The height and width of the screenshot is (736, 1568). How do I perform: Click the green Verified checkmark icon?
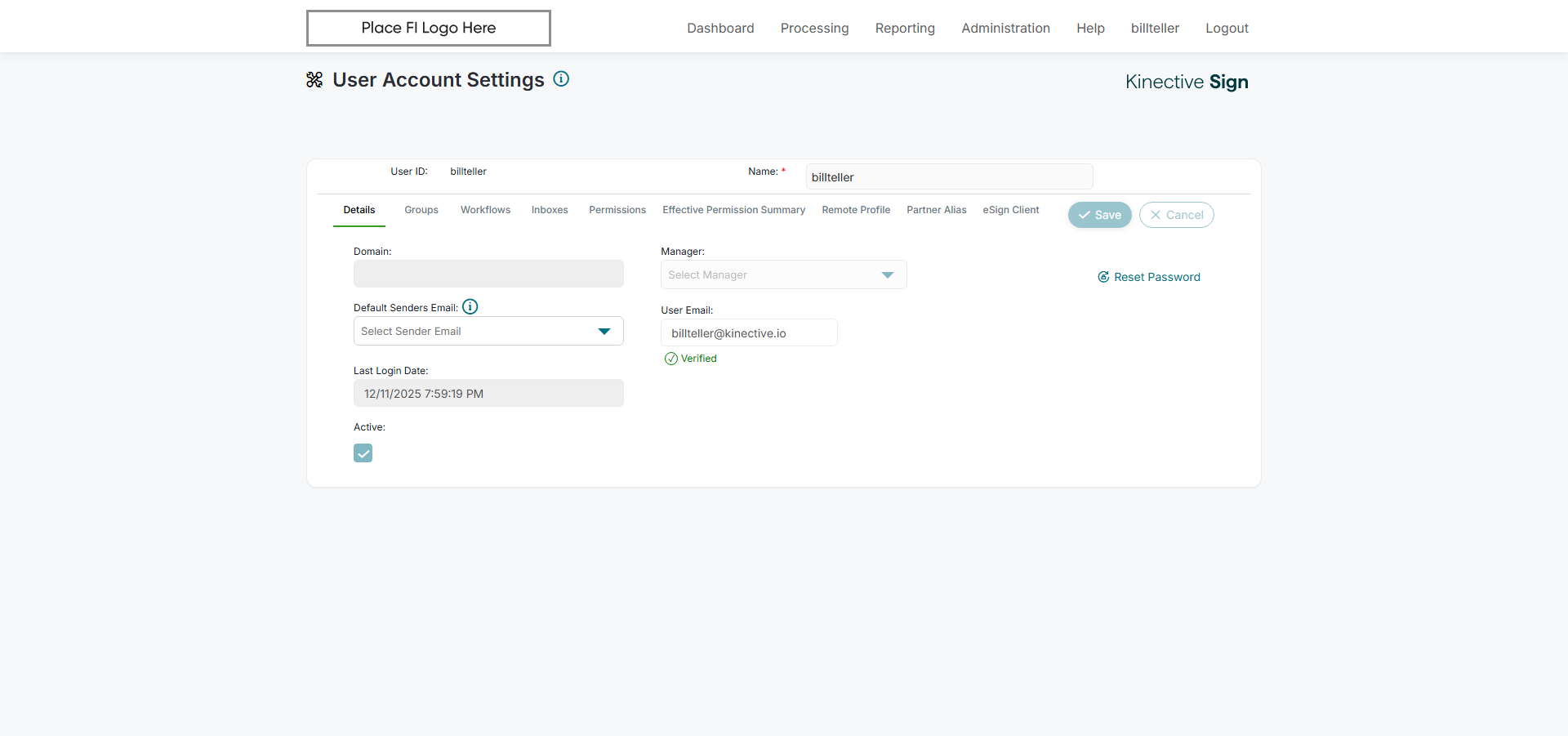[671, 359]
